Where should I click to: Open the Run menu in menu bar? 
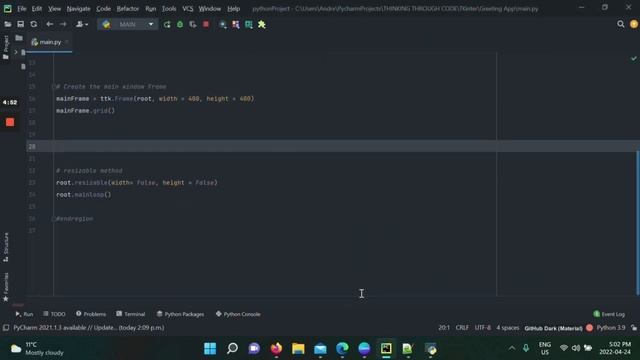(x=151, y=9)
